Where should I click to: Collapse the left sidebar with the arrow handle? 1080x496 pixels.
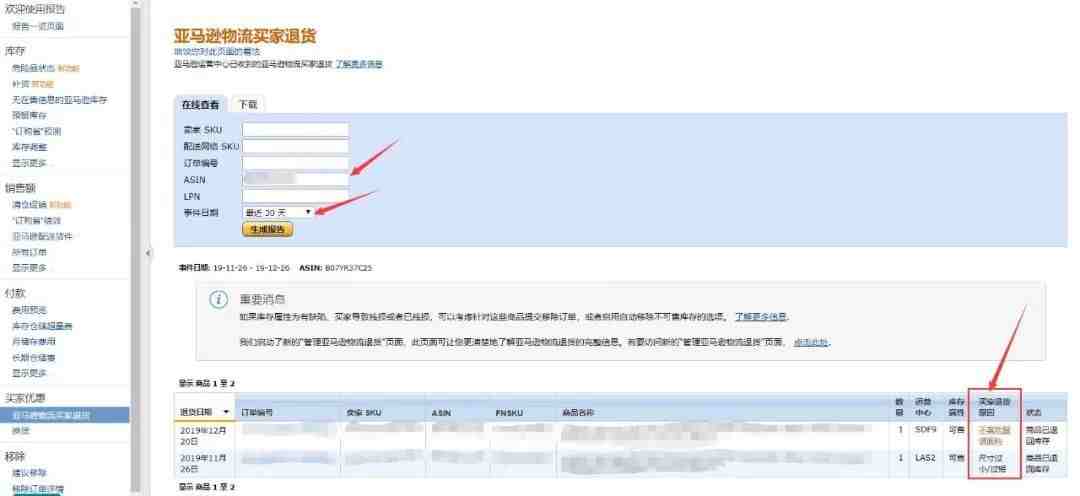coord(150,252)
